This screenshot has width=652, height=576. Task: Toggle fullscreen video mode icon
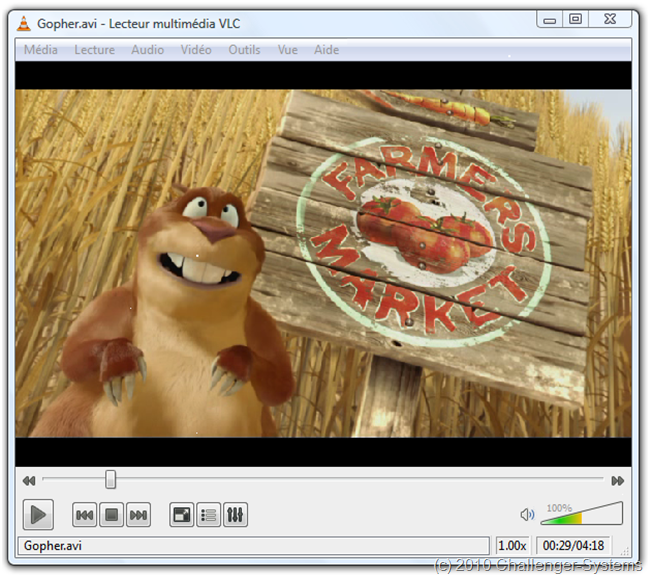pos(182,515)
